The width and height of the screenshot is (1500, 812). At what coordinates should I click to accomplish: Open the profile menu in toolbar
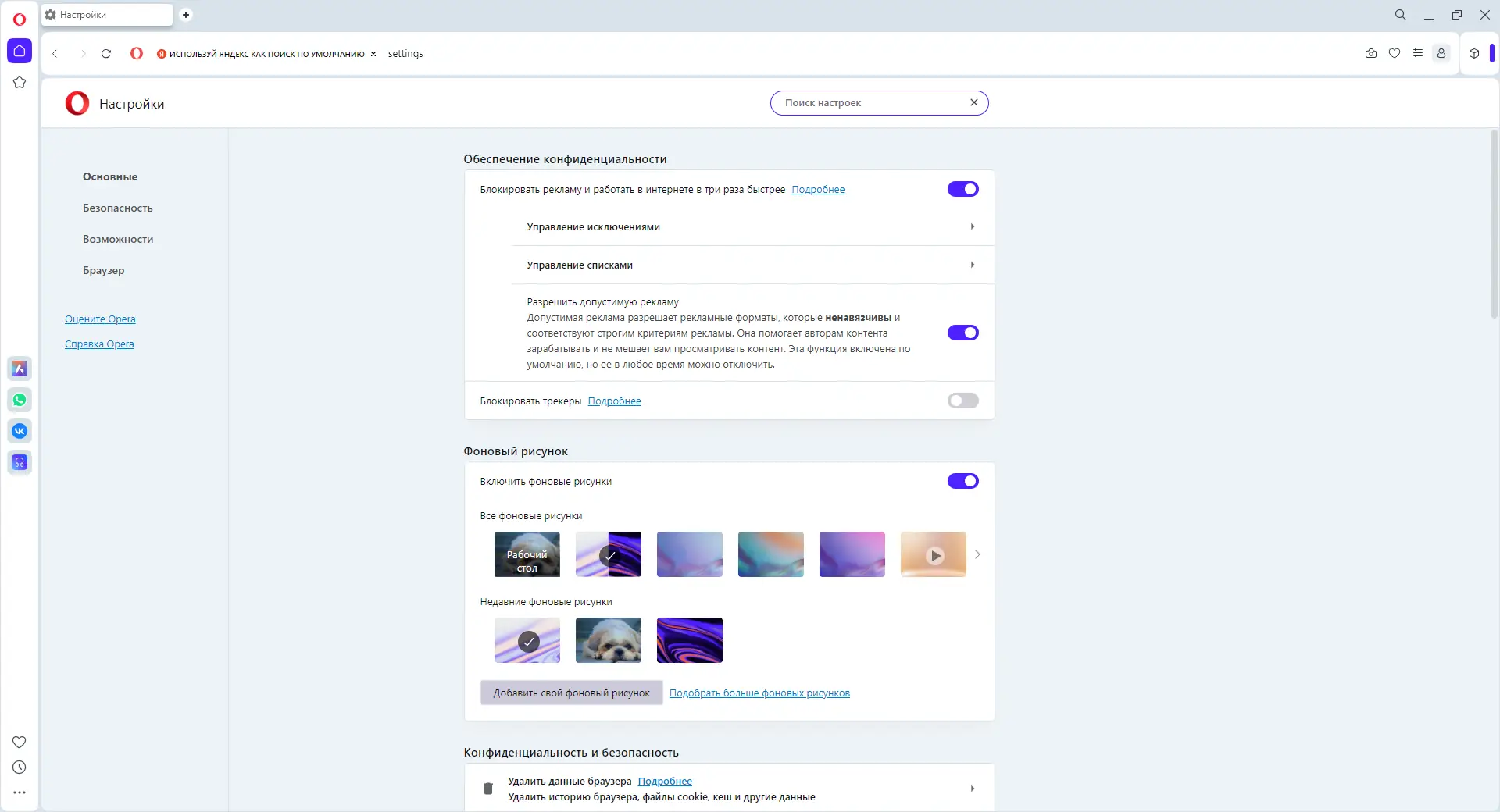(1441, 53)
